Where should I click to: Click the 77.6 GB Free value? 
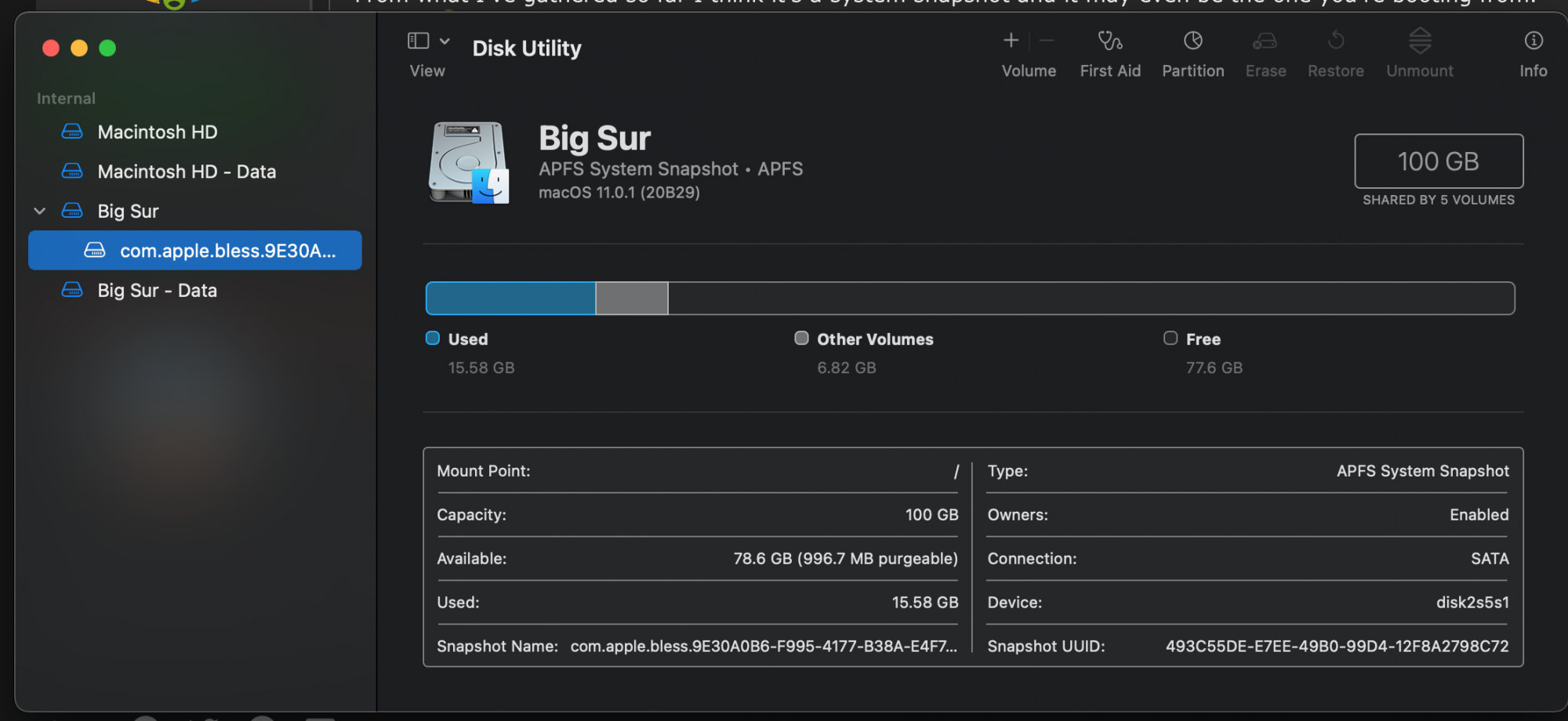[x=1214, y=368]
